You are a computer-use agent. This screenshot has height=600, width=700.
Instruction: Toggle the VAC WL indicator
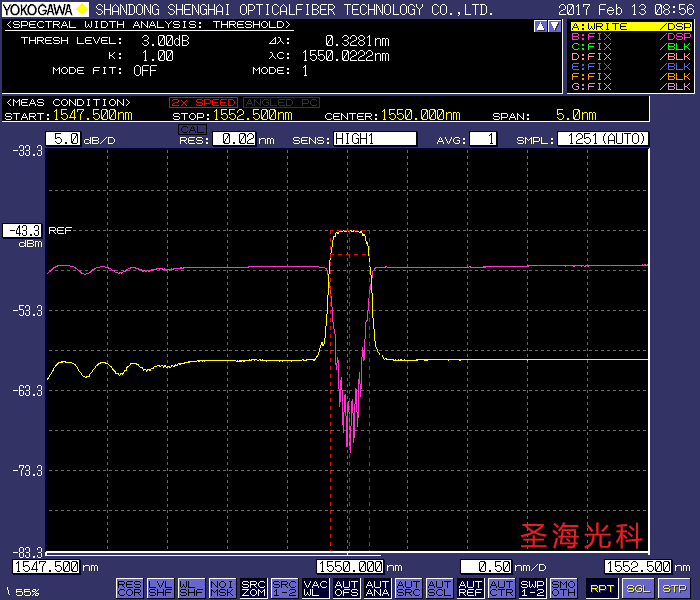click(315, 588)
